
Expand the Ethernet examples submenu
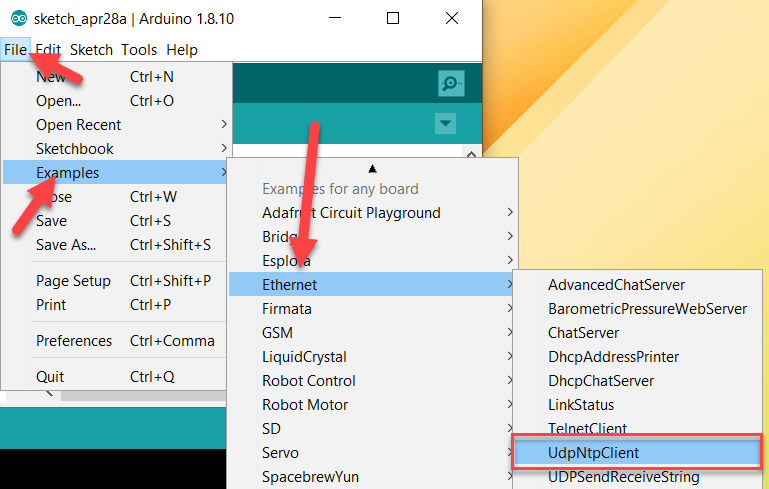373,284
